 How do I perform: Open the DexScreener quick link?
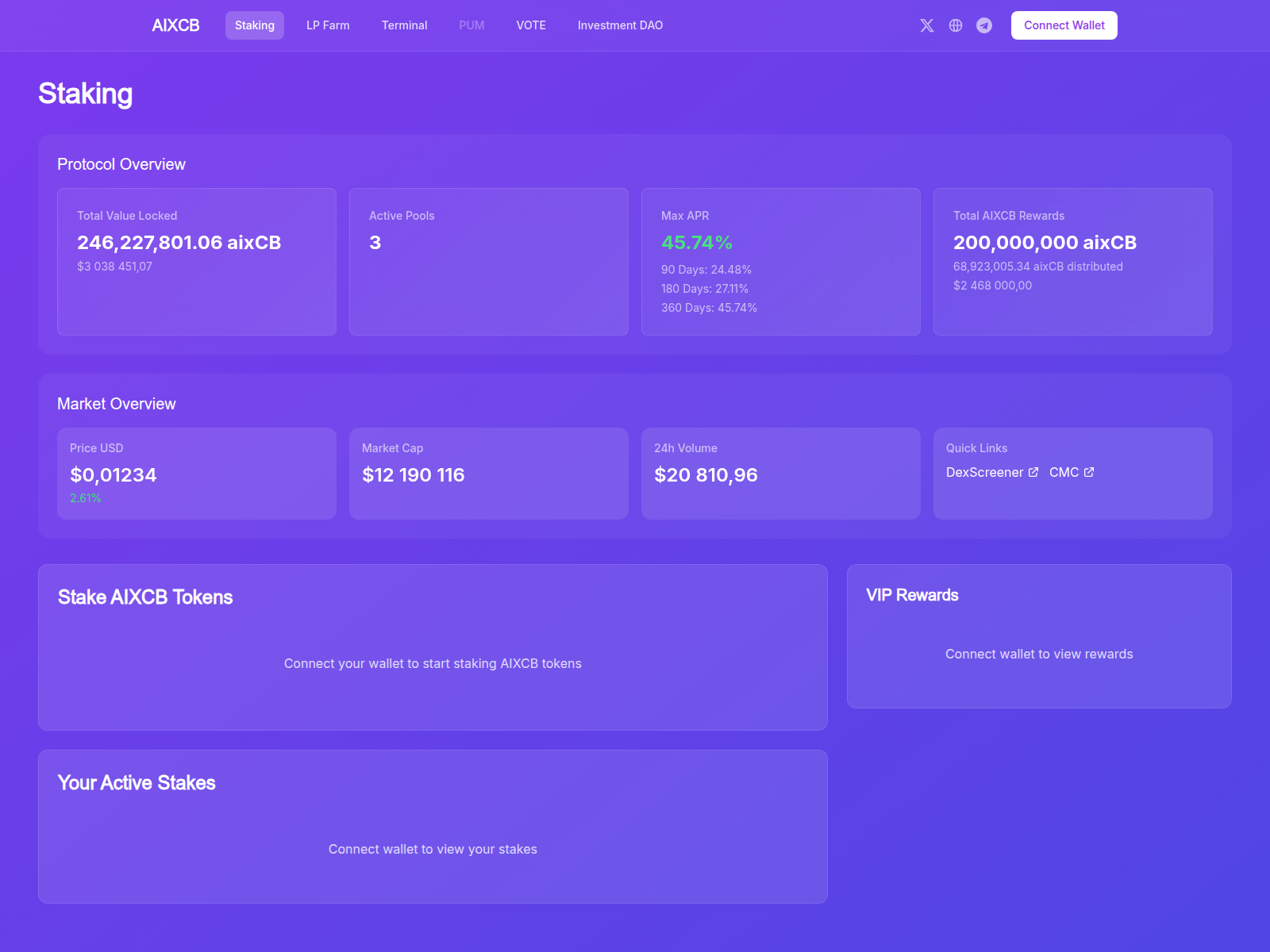(992, 472)
